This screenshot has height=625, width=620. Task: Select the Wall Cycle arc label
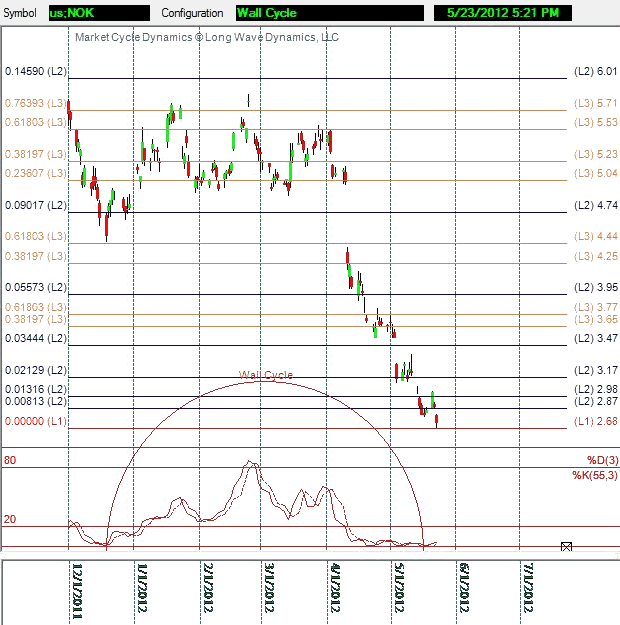point(265,375)
